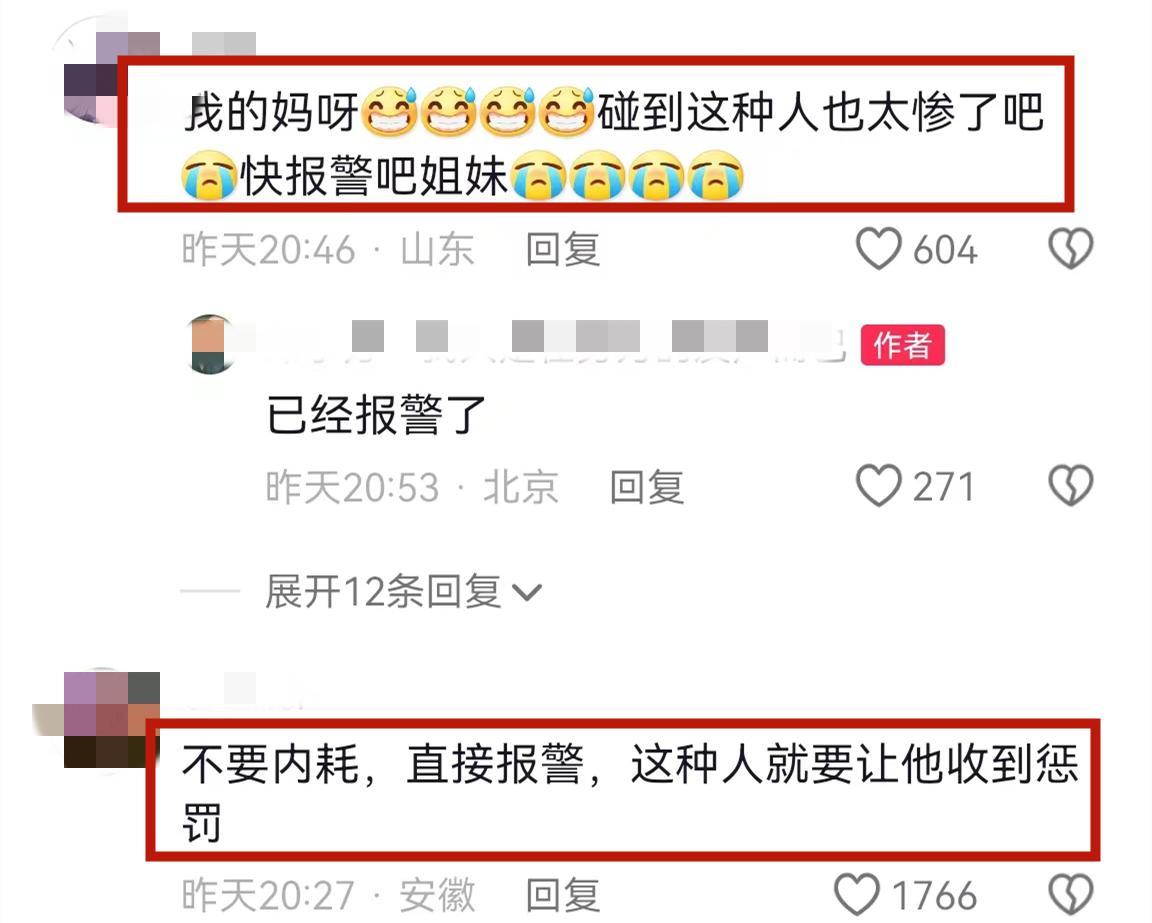Tap the 昨天20:53 · 北京 timestamp

click(411, 486)
